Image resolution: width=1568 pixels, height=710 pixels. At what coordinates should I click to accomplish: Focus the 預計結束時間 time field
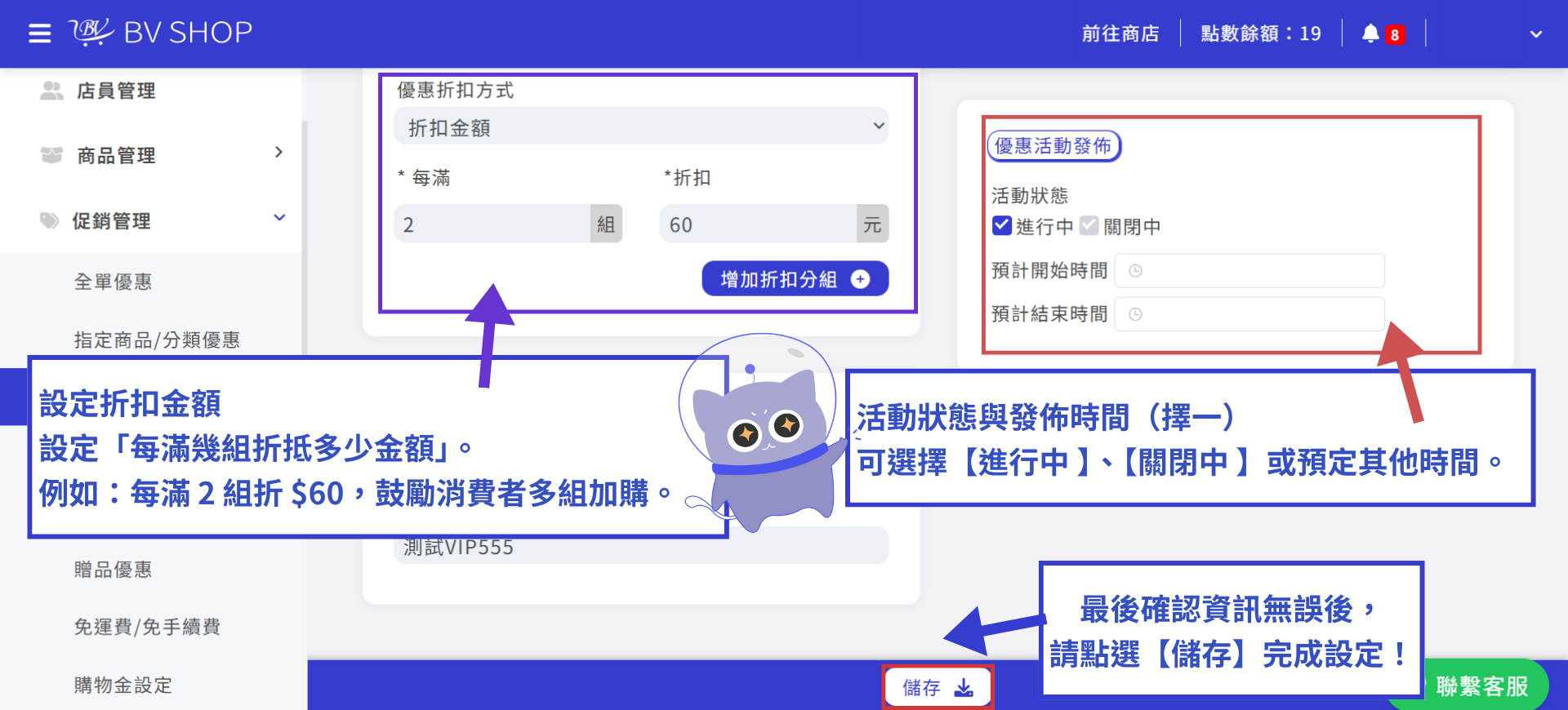pos(1249,314)
